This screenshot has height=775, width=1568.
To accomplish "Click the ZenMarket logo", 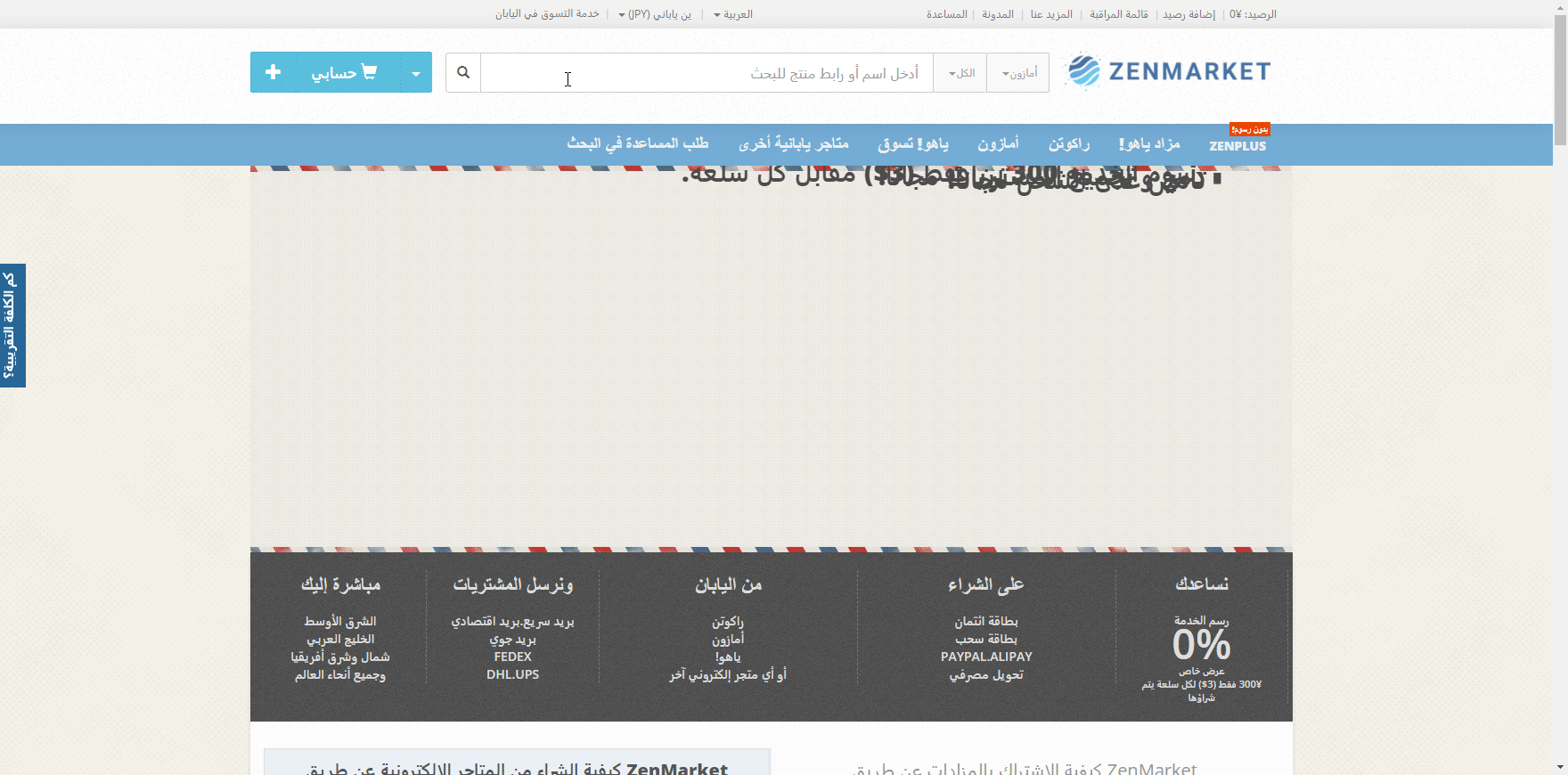I will click(1169, 71).
